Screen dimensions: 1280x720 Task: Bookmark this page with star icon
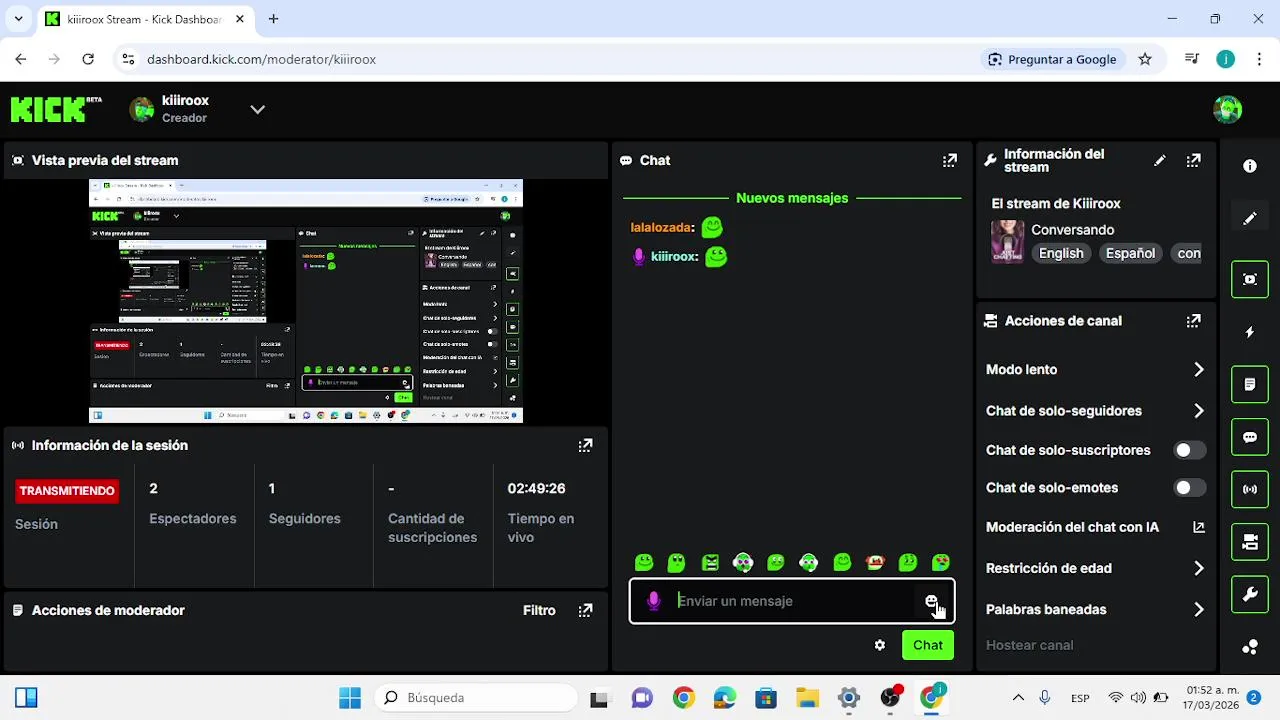tap(1145, 59)
